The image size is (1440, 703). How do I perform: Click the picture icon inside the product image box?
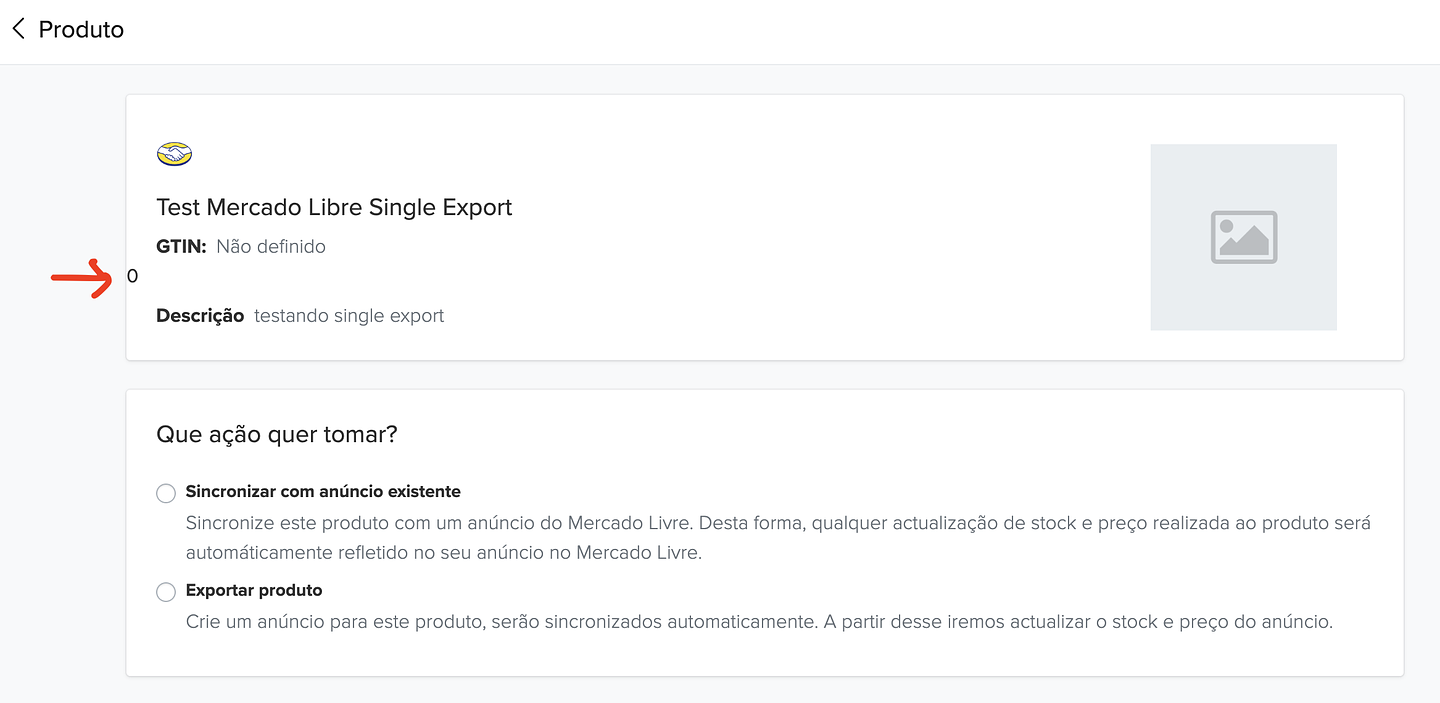pyautogui.click(x=1243, y=237)
